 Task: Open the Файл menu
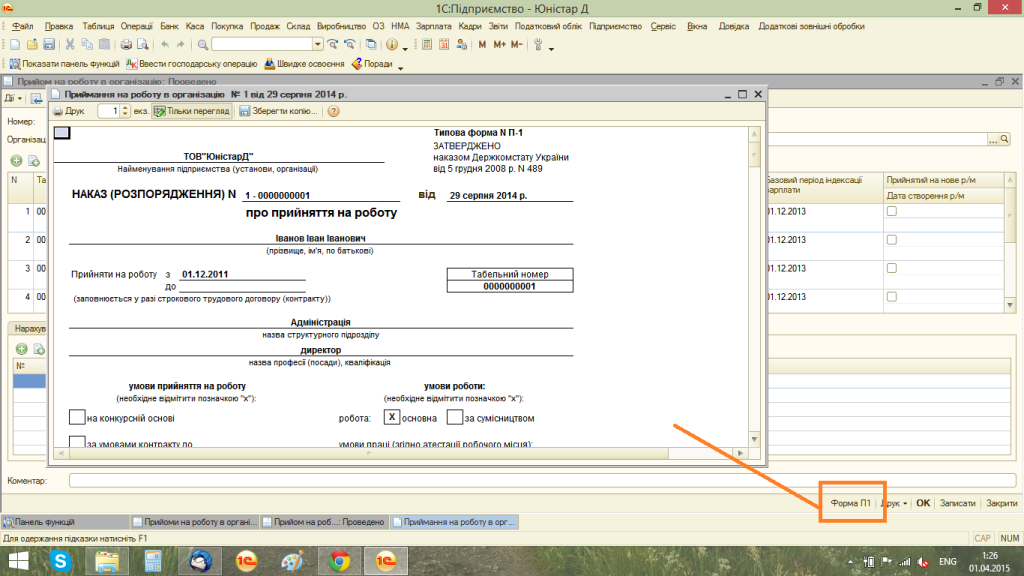23,26
